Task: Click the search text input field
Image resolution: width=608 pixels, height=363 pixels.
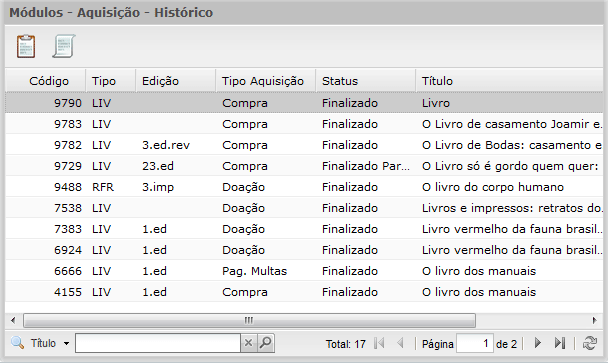Action: (x=158, y=343)
